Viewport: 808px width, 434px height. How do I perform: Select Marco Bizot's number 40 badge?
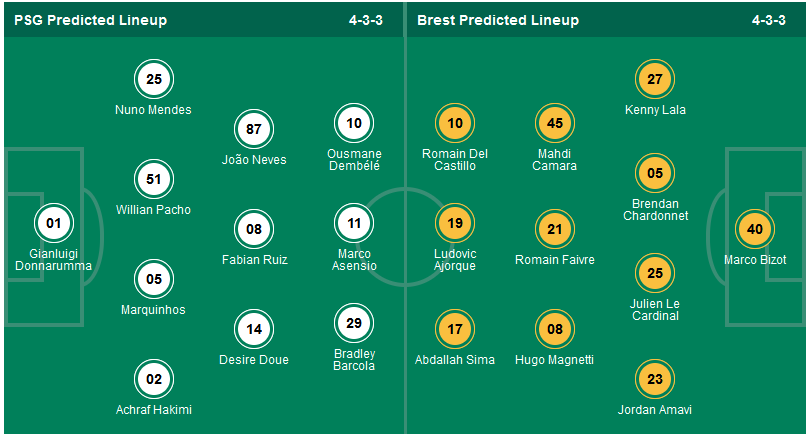(755, 229)
